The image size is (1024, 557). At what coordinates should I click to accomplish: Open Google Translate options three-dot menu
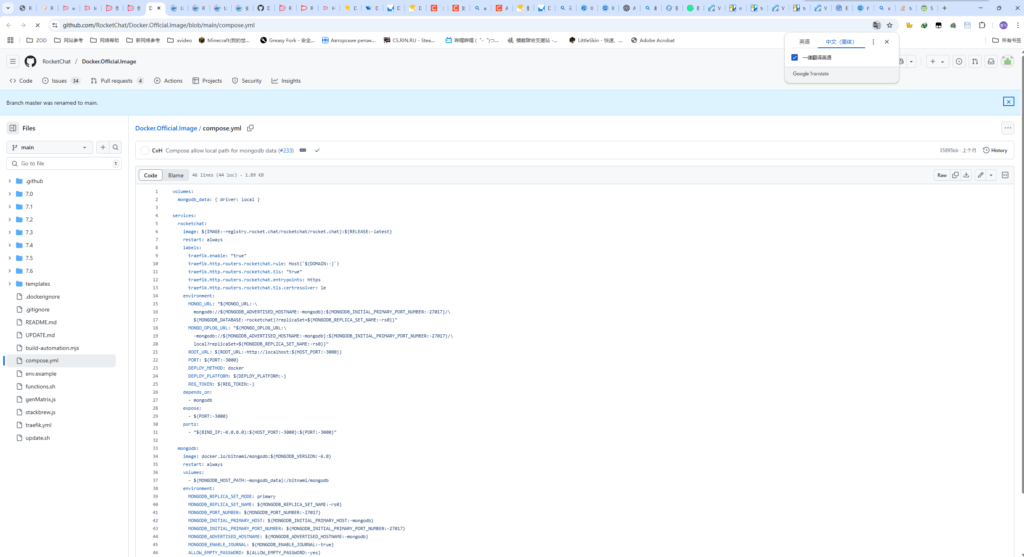(873, 42)
